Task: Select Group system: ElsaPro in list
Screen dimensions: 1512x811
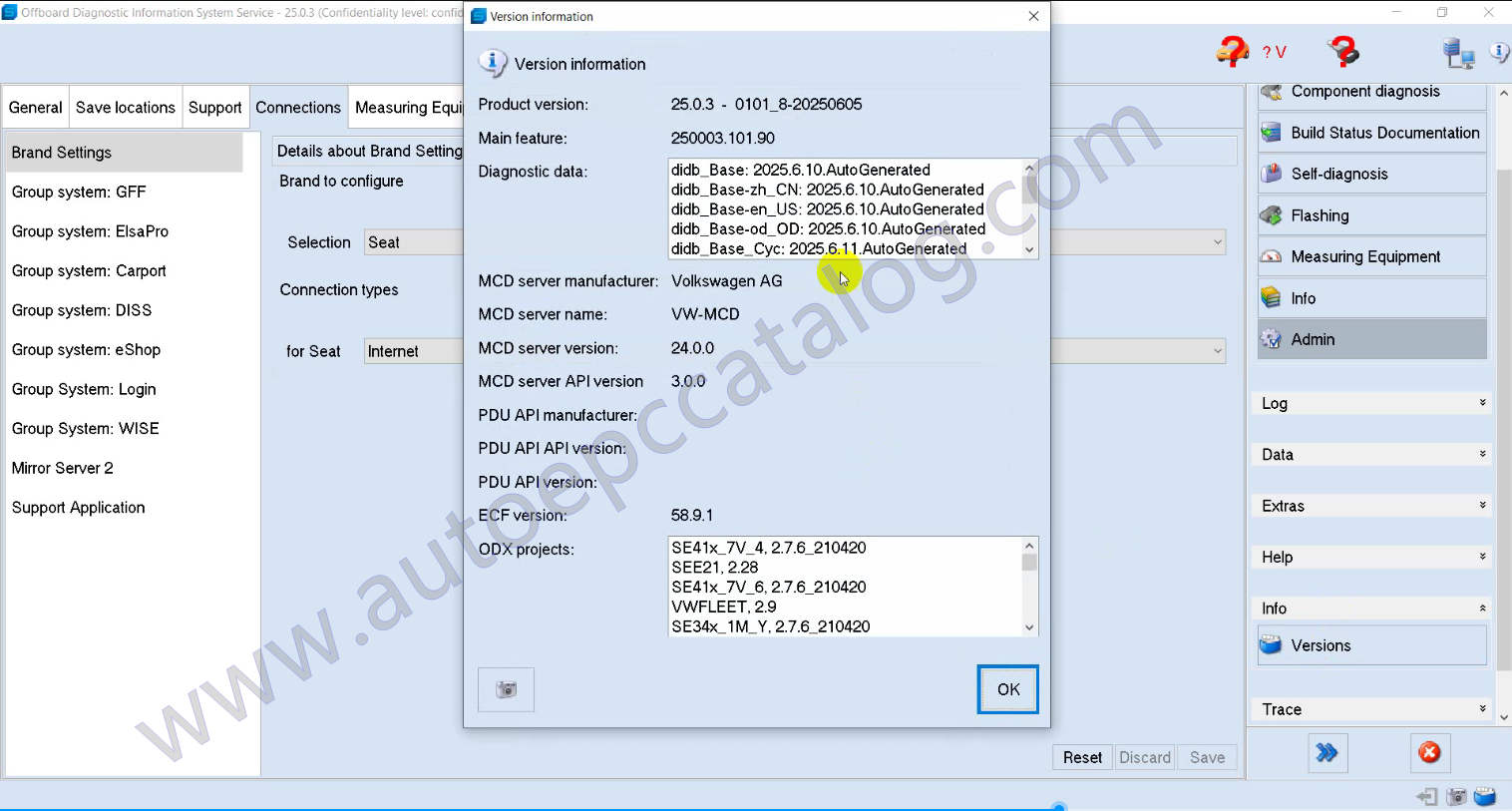Action: pos(90,231)
